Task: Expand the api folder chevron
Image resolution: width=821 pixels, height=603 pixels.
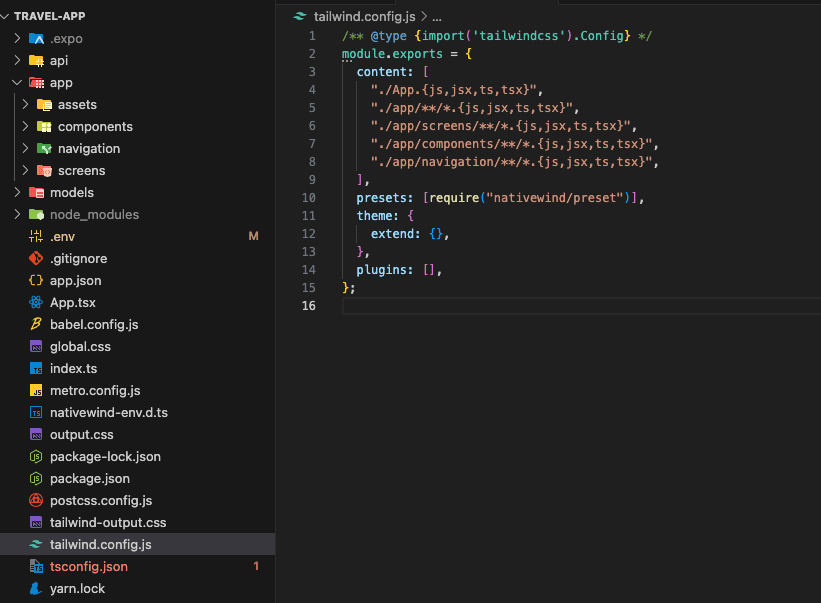Action: pyautogui.click(x=17, y=60)
